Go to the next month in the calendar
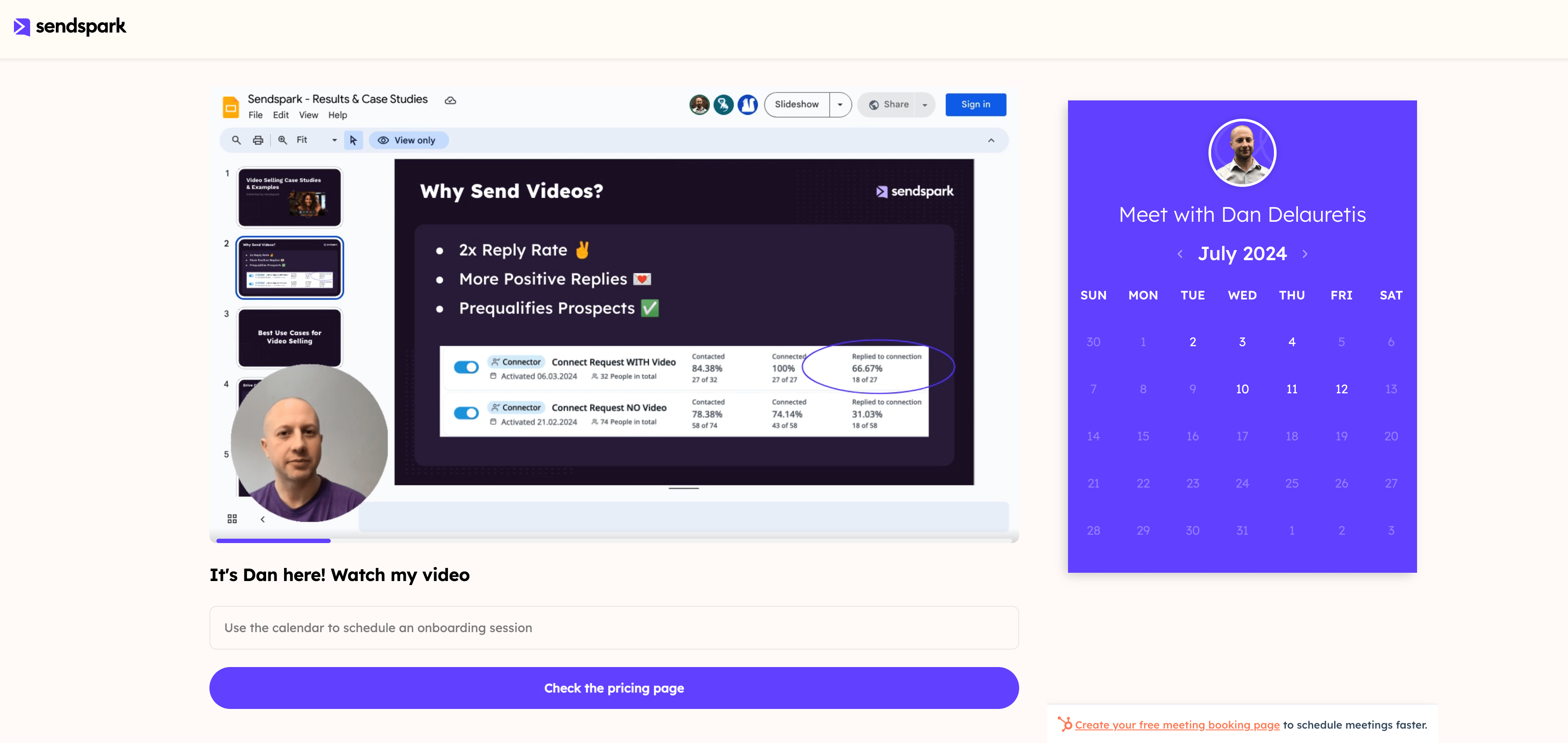The image size is (1568, 743). coord(1304,254)
